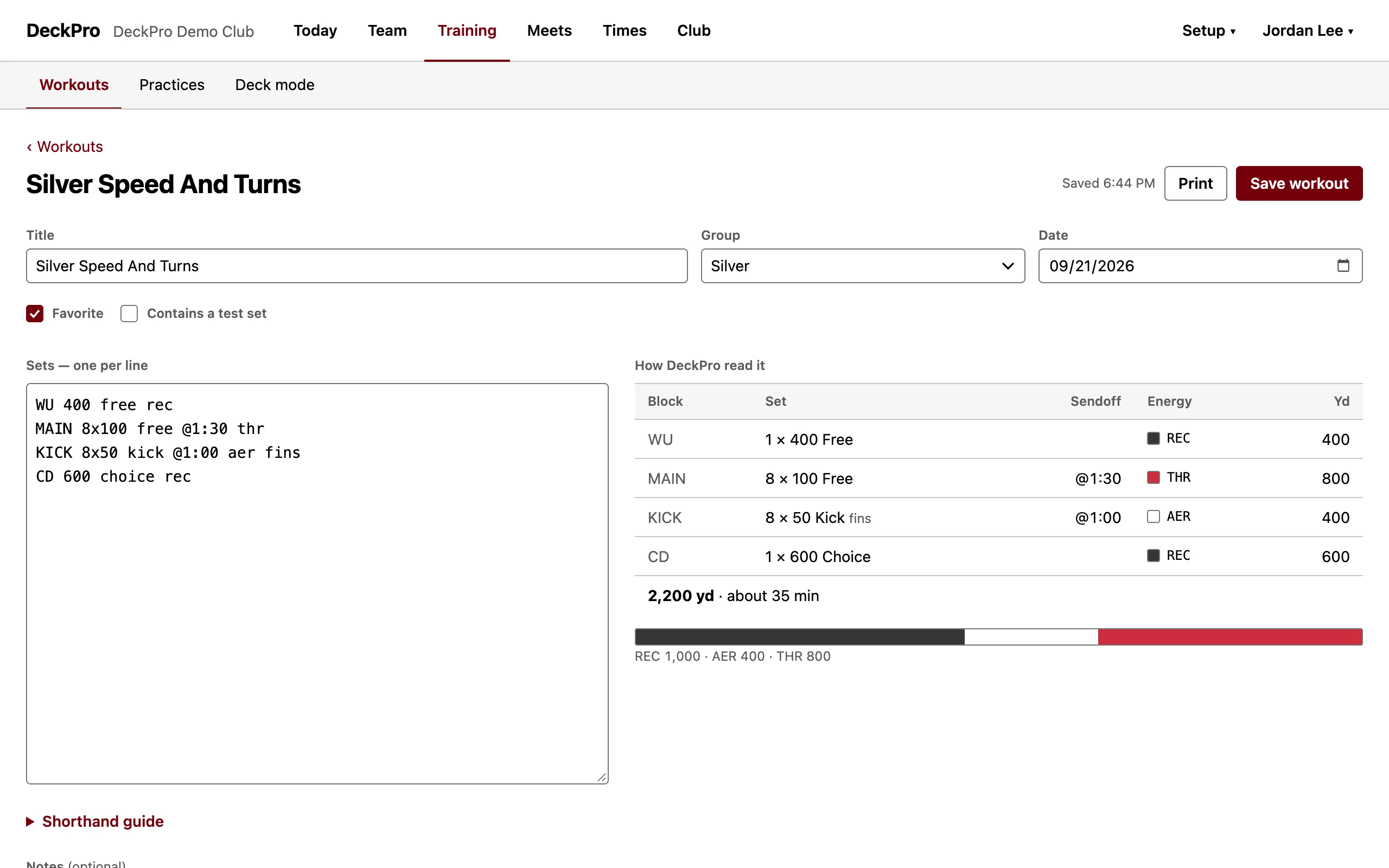Image resolution: width=1389 pixels, height=868 pixels.
Task: Click the '1 × 400 Free' set cell
Action: pos(809,439)
